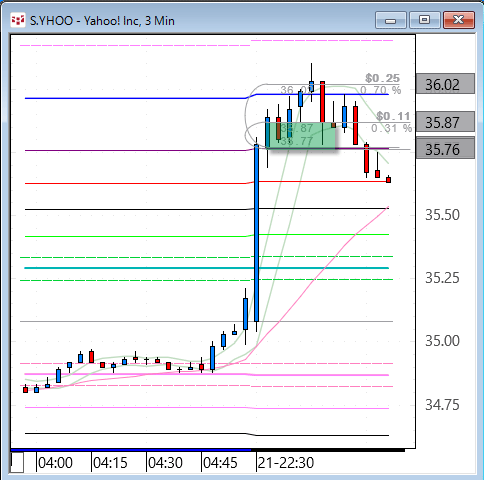Maximize the Yahoo chart window

point(424,20)
